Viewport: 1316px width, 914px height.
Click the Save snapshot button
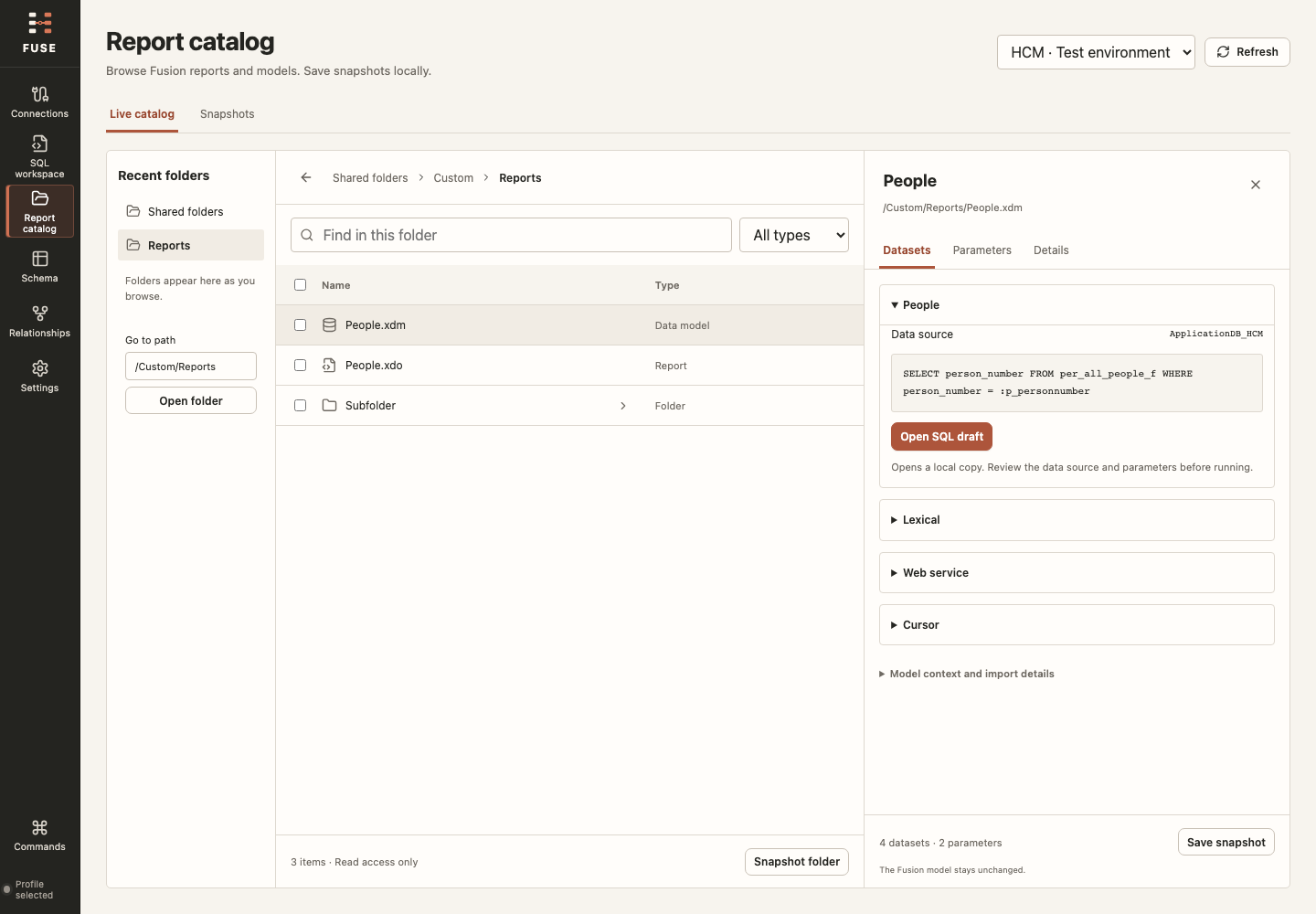click(x=1226, y=843)
